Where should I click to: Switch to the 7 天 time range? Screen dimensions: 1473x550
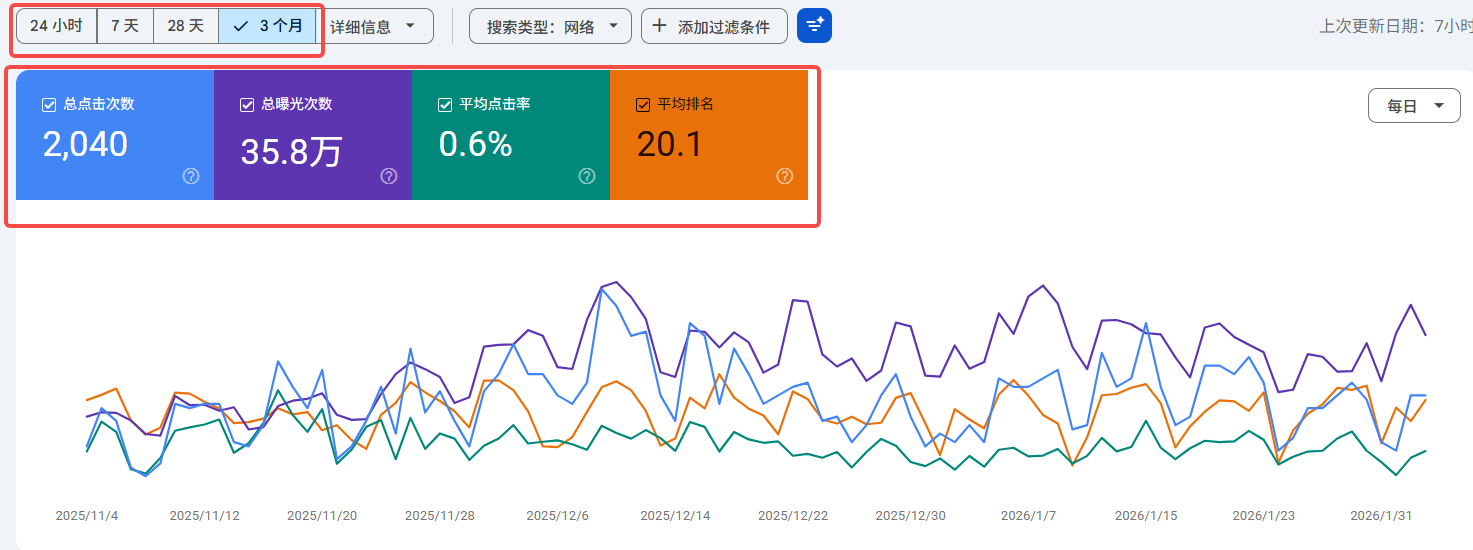click(x=125, y=26)
